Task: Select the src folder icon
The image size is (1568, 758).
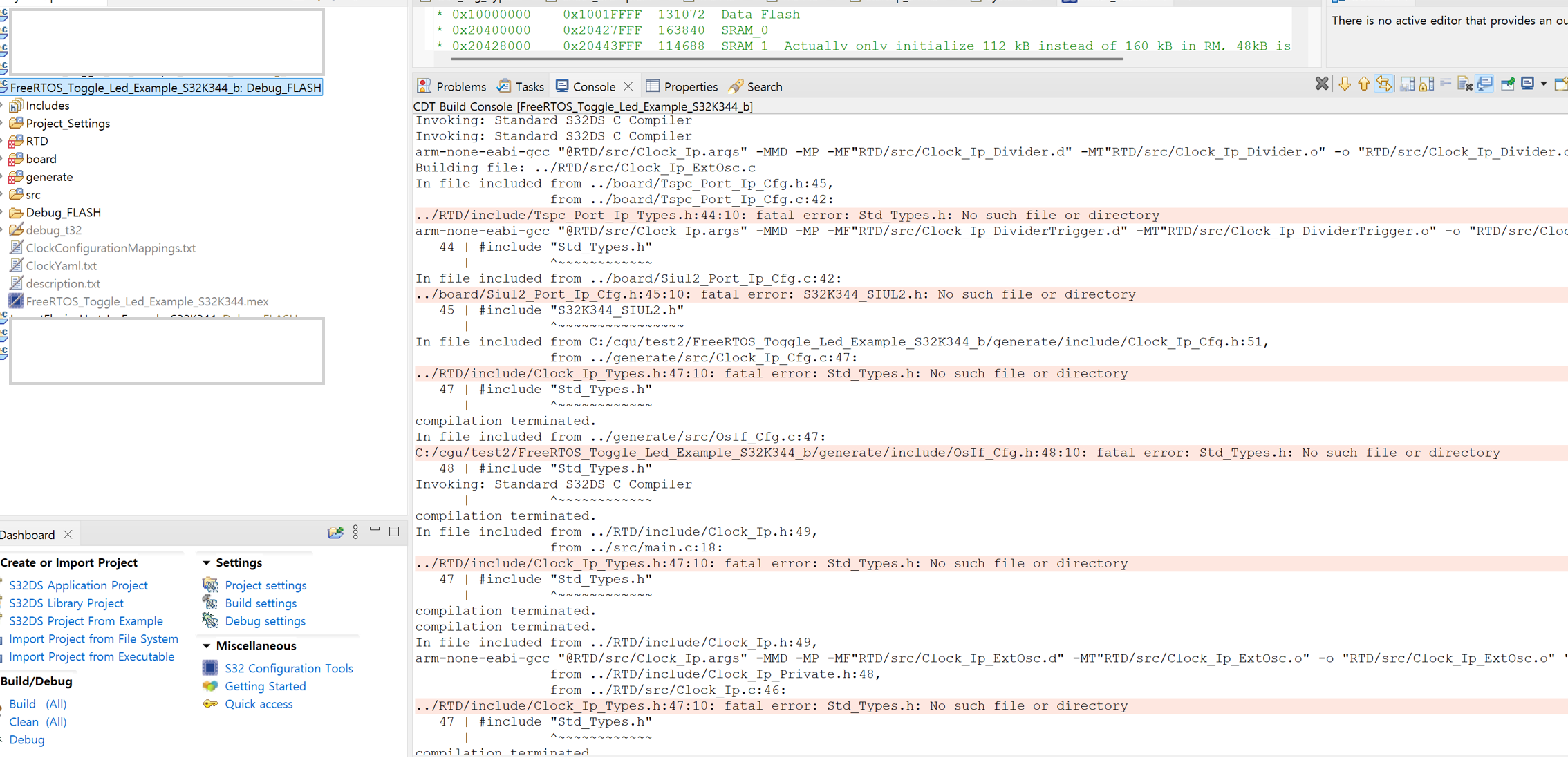Action: (x=16, y=195)
